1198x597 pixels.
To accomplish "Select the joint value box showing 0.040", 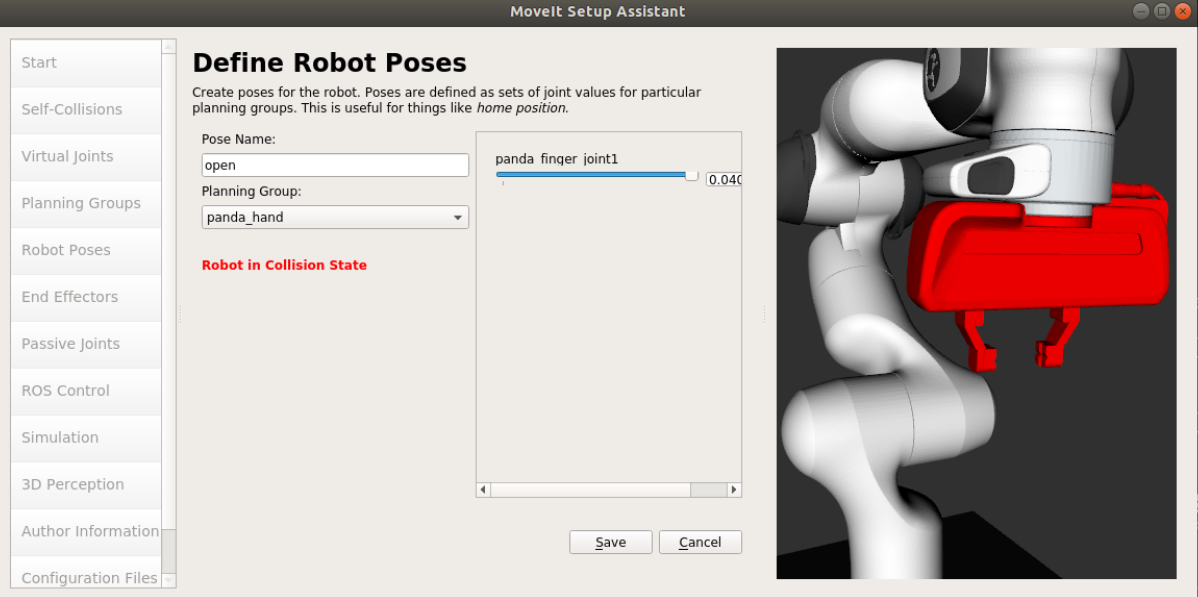I will point(723,180).
